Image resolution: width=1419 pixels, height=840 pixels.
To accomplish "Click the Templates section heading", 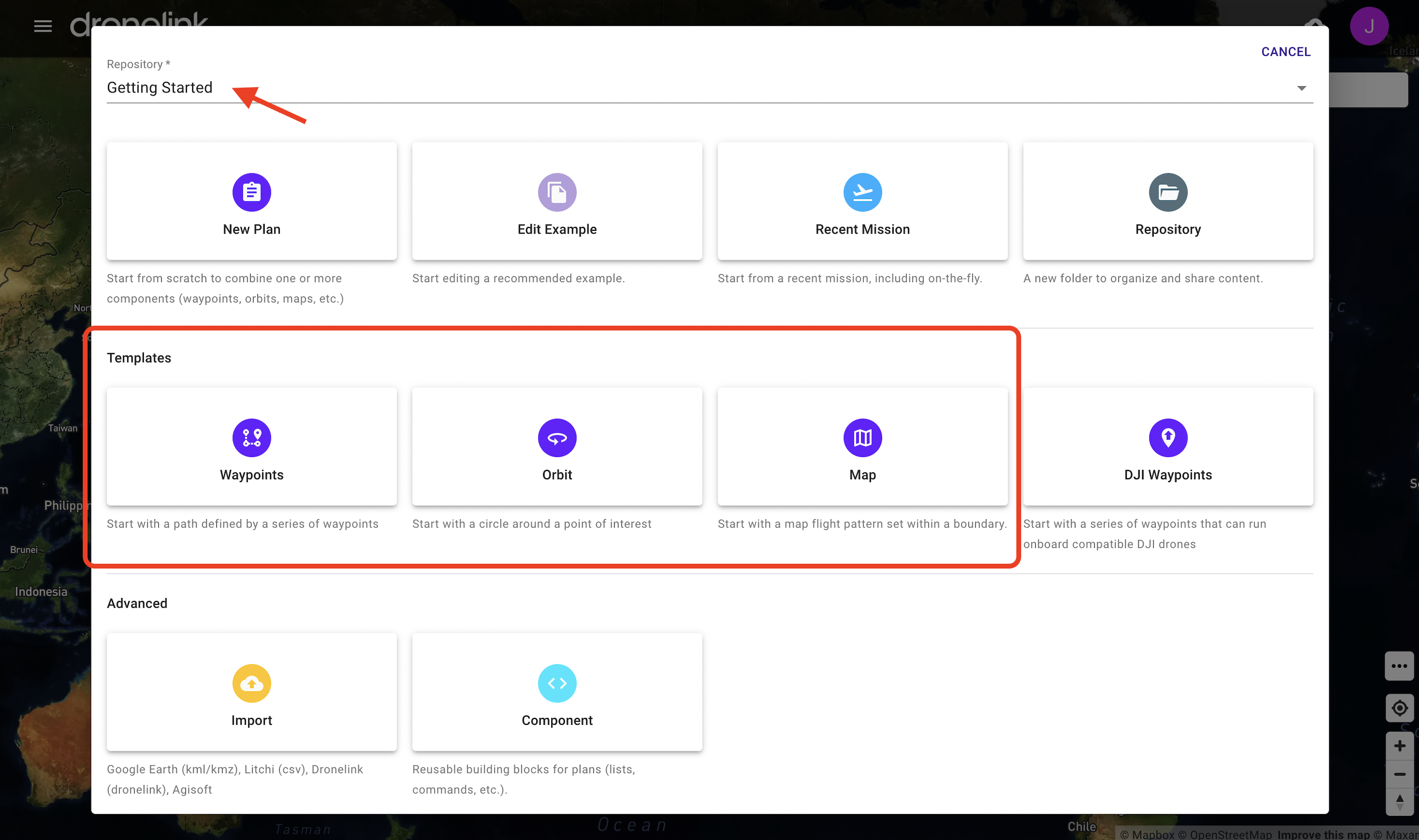I will tap(139, 358).
